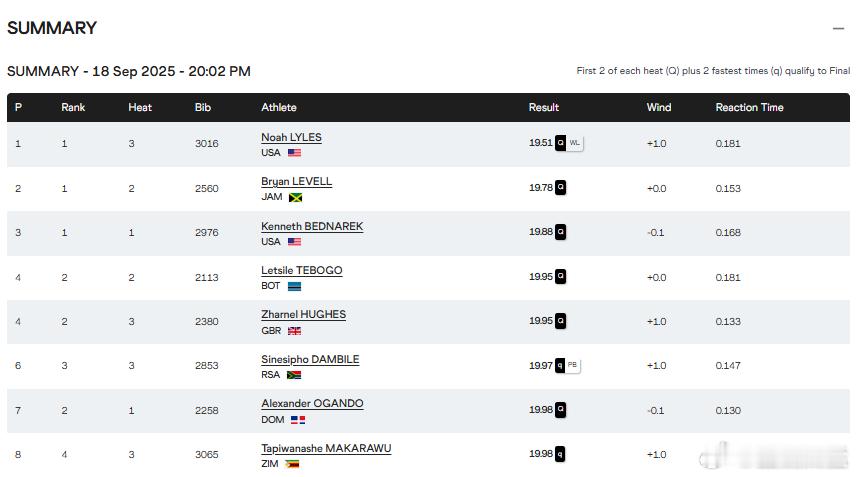Click the Dominican Republic flag under Alexander OGANDO
857x477 pixels.
pos(298,420)
